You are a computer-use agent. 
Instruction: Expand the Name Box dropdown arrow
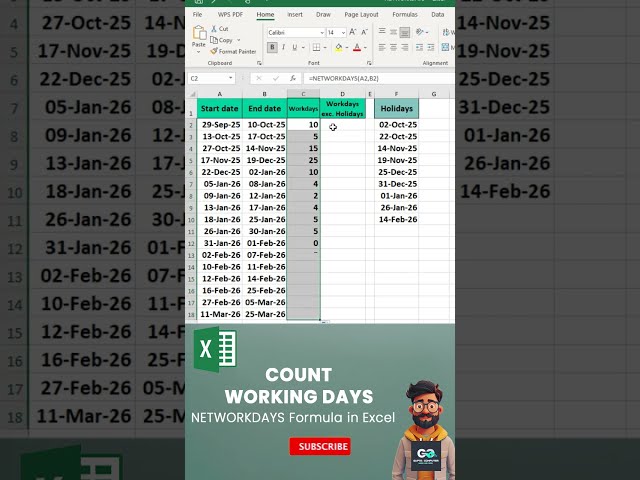point(231,78)
